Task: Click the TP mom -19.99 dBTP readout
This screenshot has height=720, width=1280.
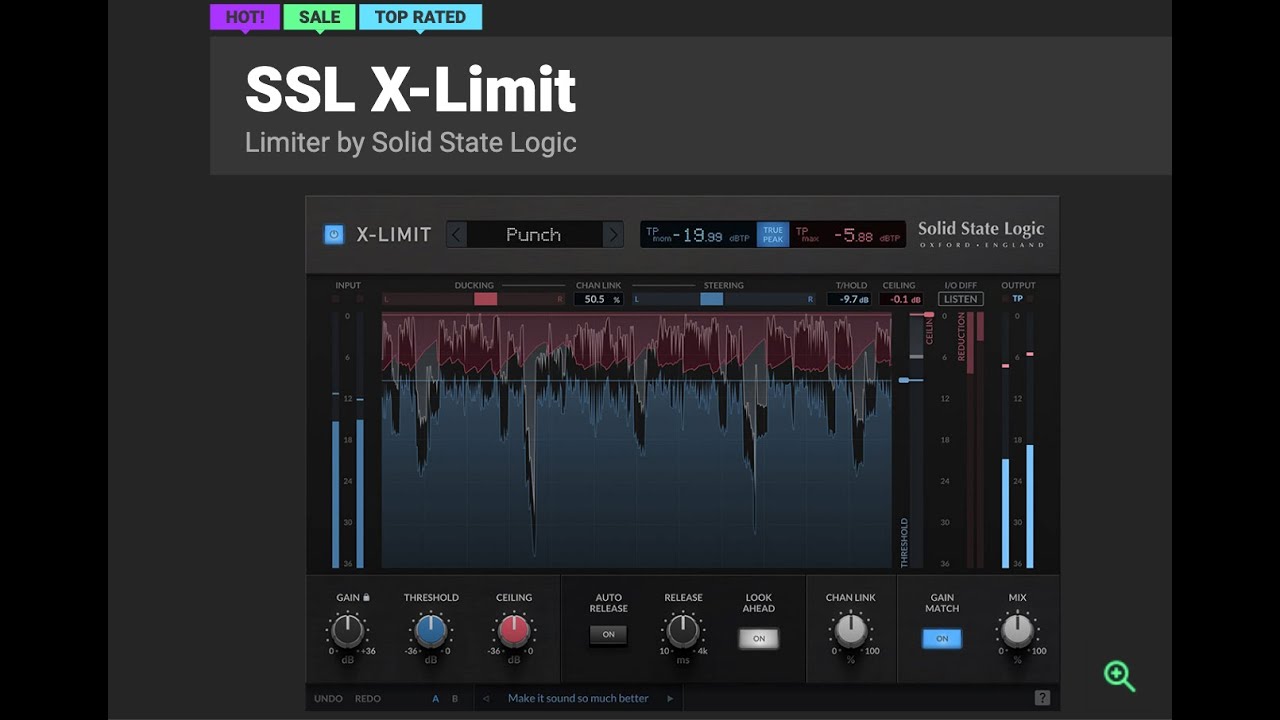Action: (699, 235)
